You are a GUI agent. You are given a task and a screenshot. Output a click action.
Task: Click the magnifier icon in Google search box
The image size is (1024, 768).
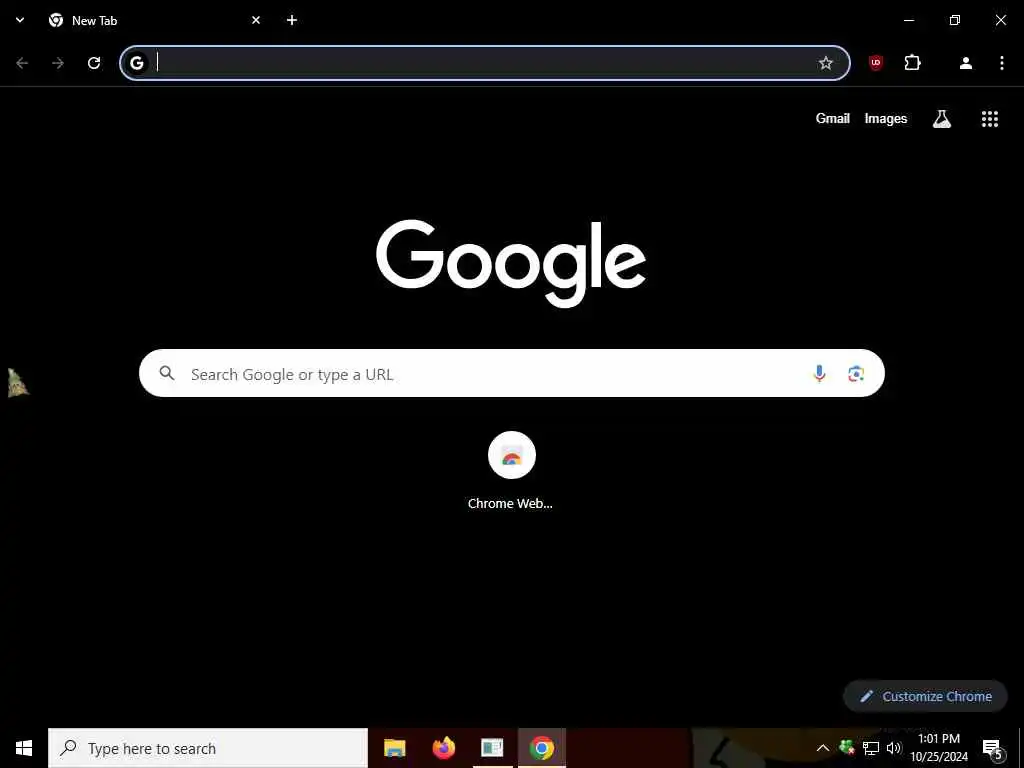click(167, 373)
